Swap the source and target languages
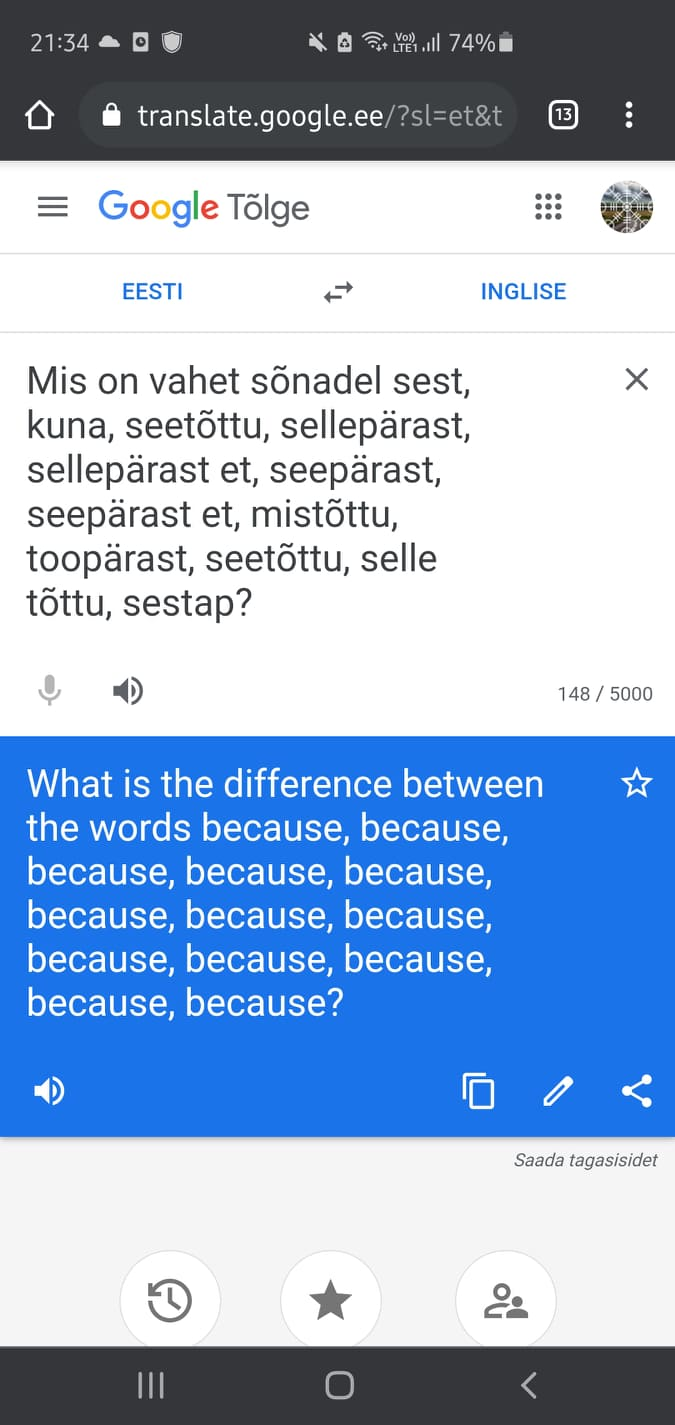Image resolution: width=675 pixels, height=1425 pixels. click(x=338, y=292)
